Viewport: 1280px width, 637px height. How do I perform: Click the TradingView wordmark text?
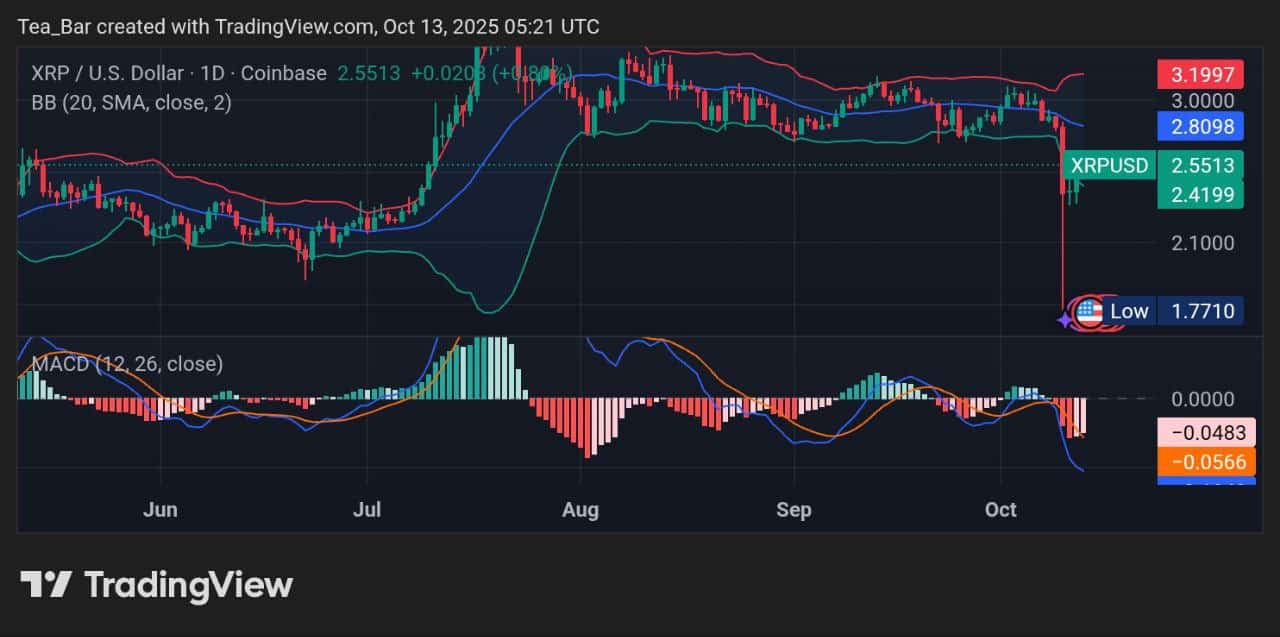tap(188, 584)
